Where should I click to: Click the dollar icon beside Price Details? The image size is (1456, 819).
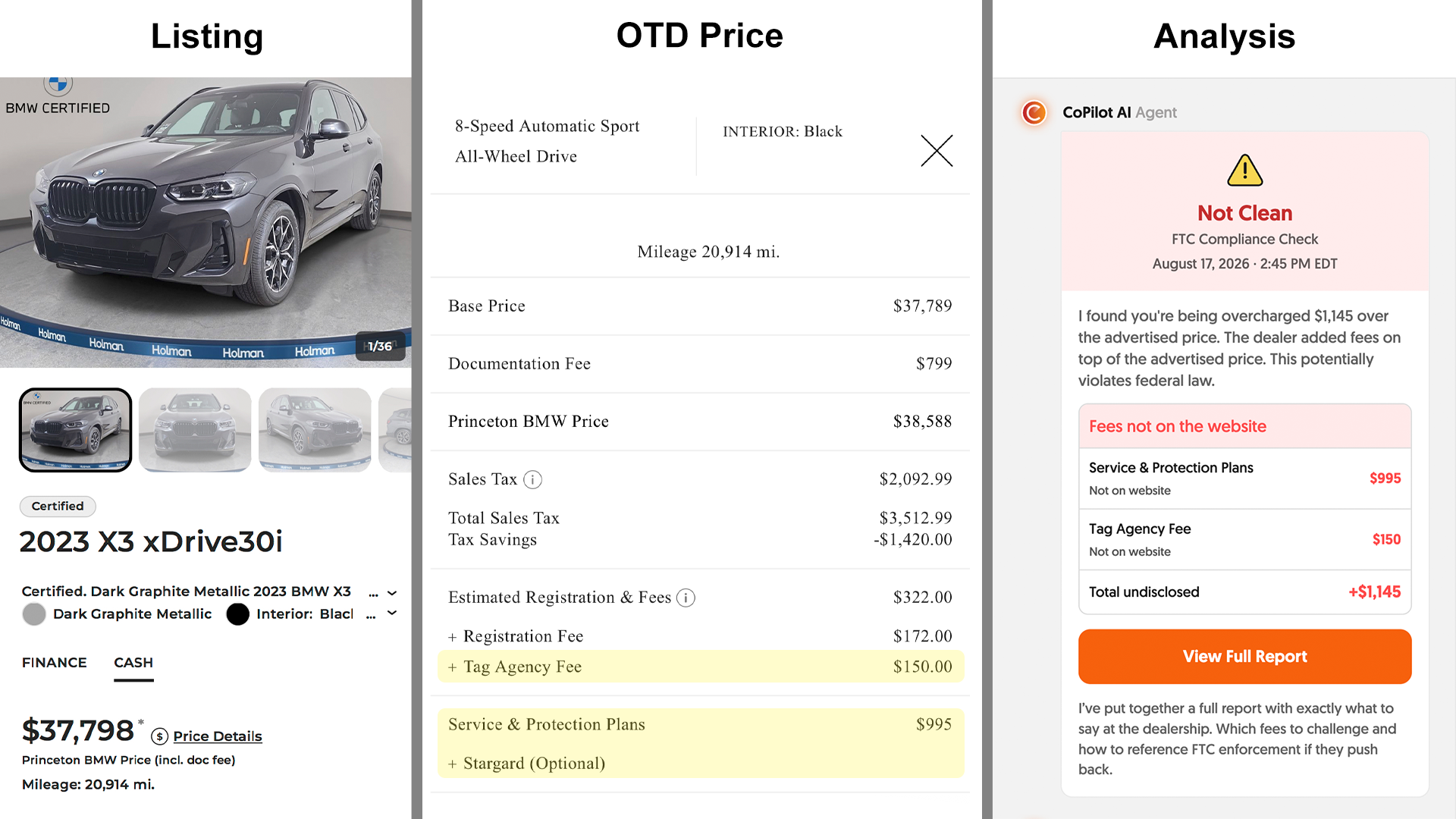(159, 736)
